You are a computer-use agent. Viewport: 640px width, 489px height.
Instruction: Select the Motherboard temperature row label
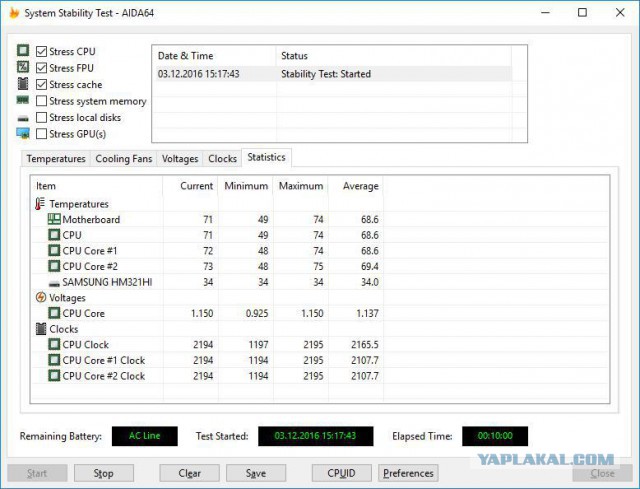(x=91, y=220)
